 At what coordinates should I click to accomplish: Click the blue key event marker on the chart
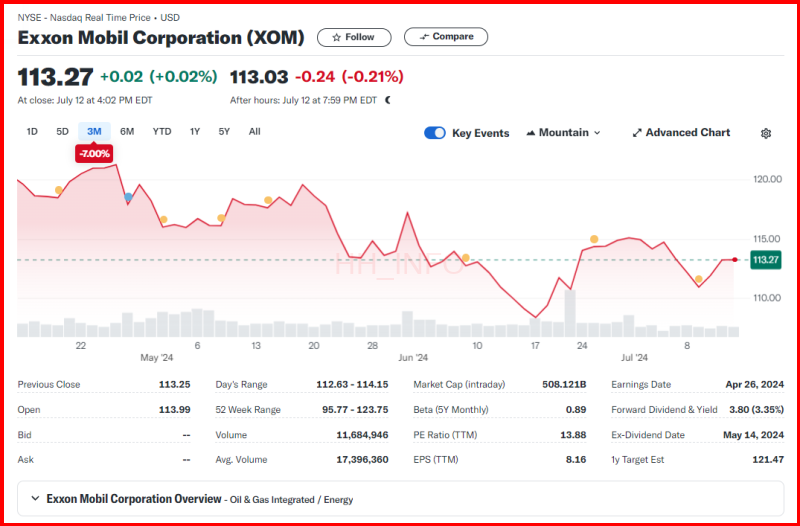128,197
